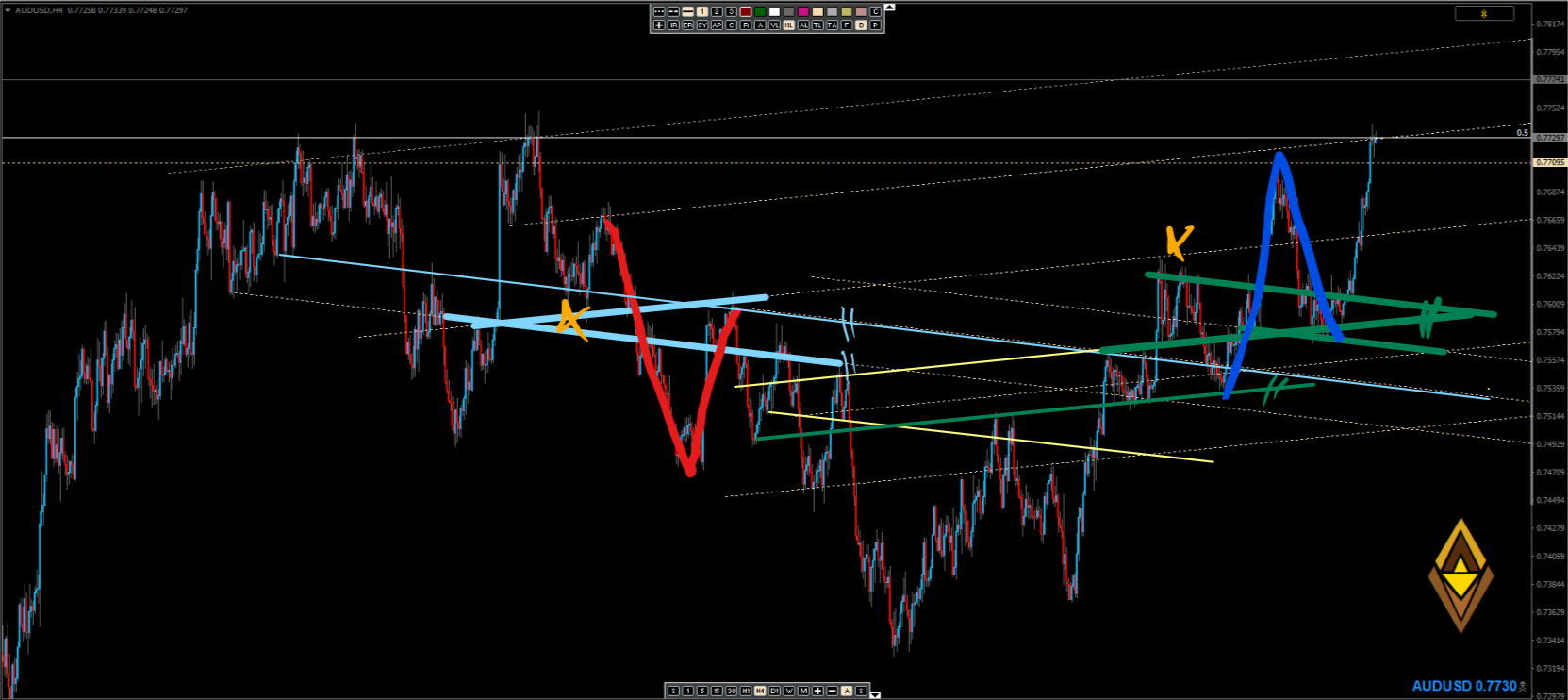
Task: Set line width to 2
Action: pos(717,11)
